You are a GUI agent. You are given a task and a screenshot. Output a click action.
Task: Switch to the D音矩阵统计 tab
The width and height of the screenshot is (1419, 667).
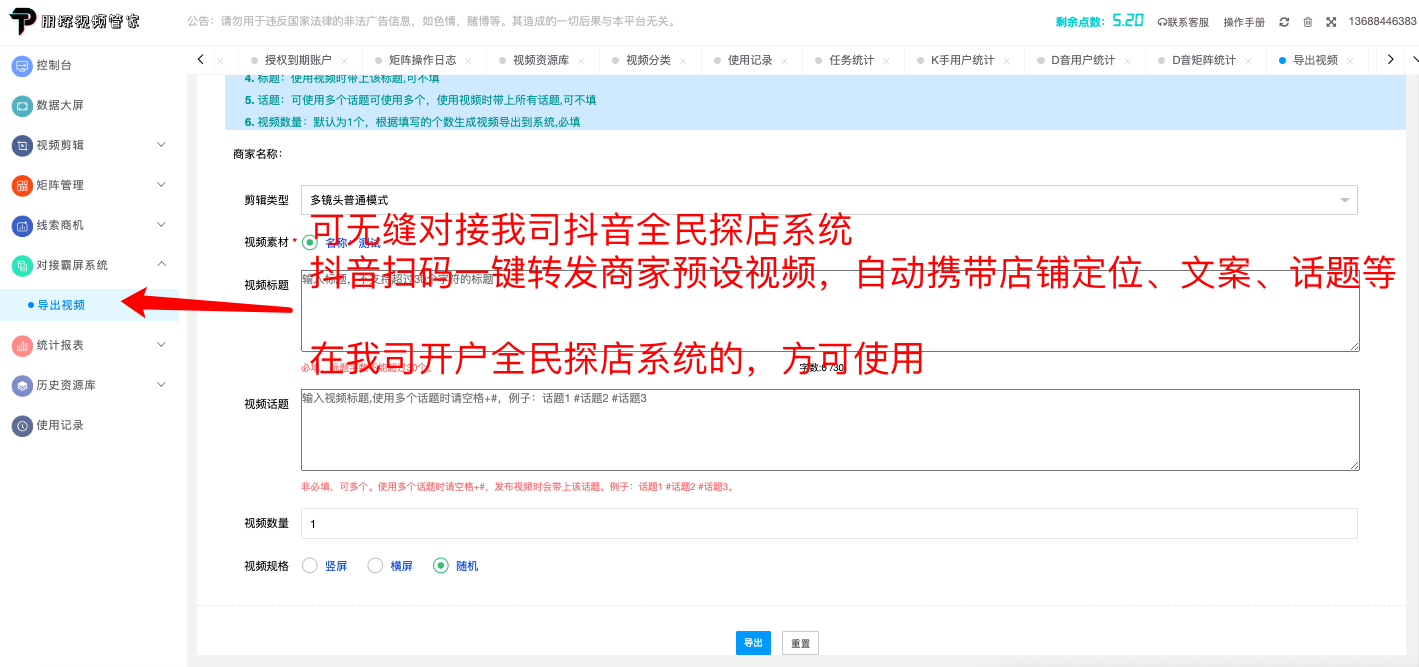[1204, 61]
